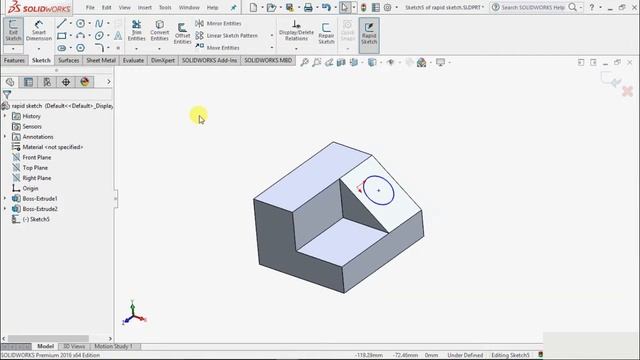Open the Insert menu
The image size is (640, 360).
tap(144, 7)
